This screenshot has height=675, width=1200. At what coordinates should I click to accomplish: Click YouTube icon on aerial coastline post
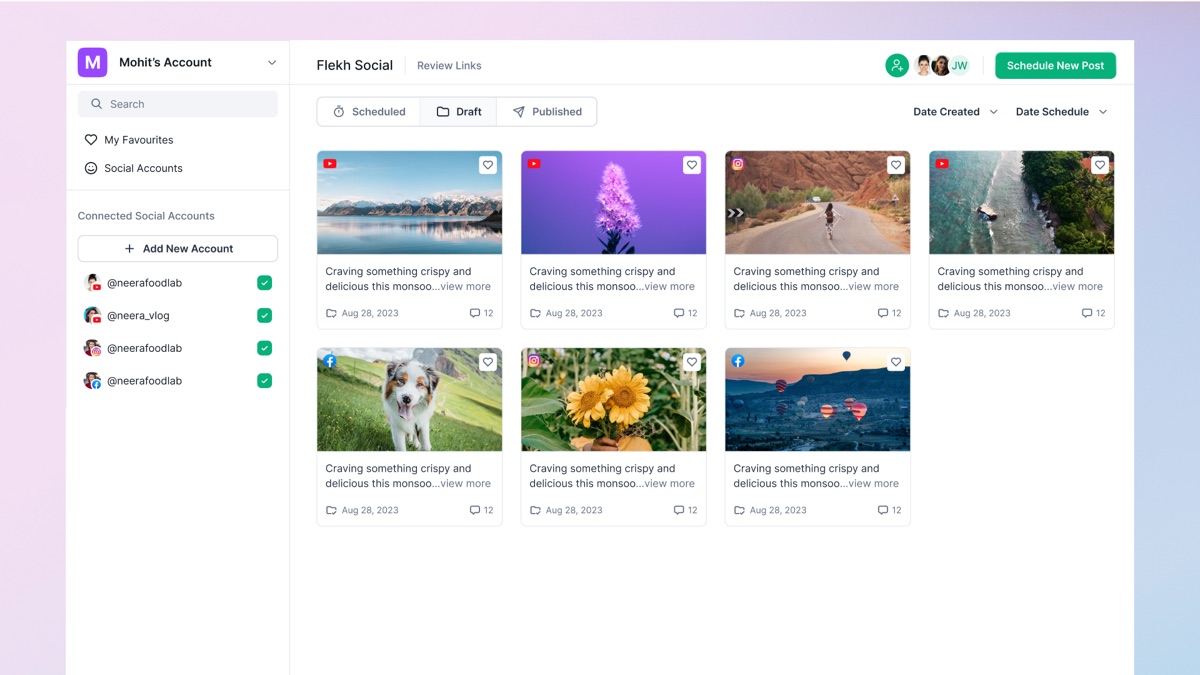coord(942,164)
